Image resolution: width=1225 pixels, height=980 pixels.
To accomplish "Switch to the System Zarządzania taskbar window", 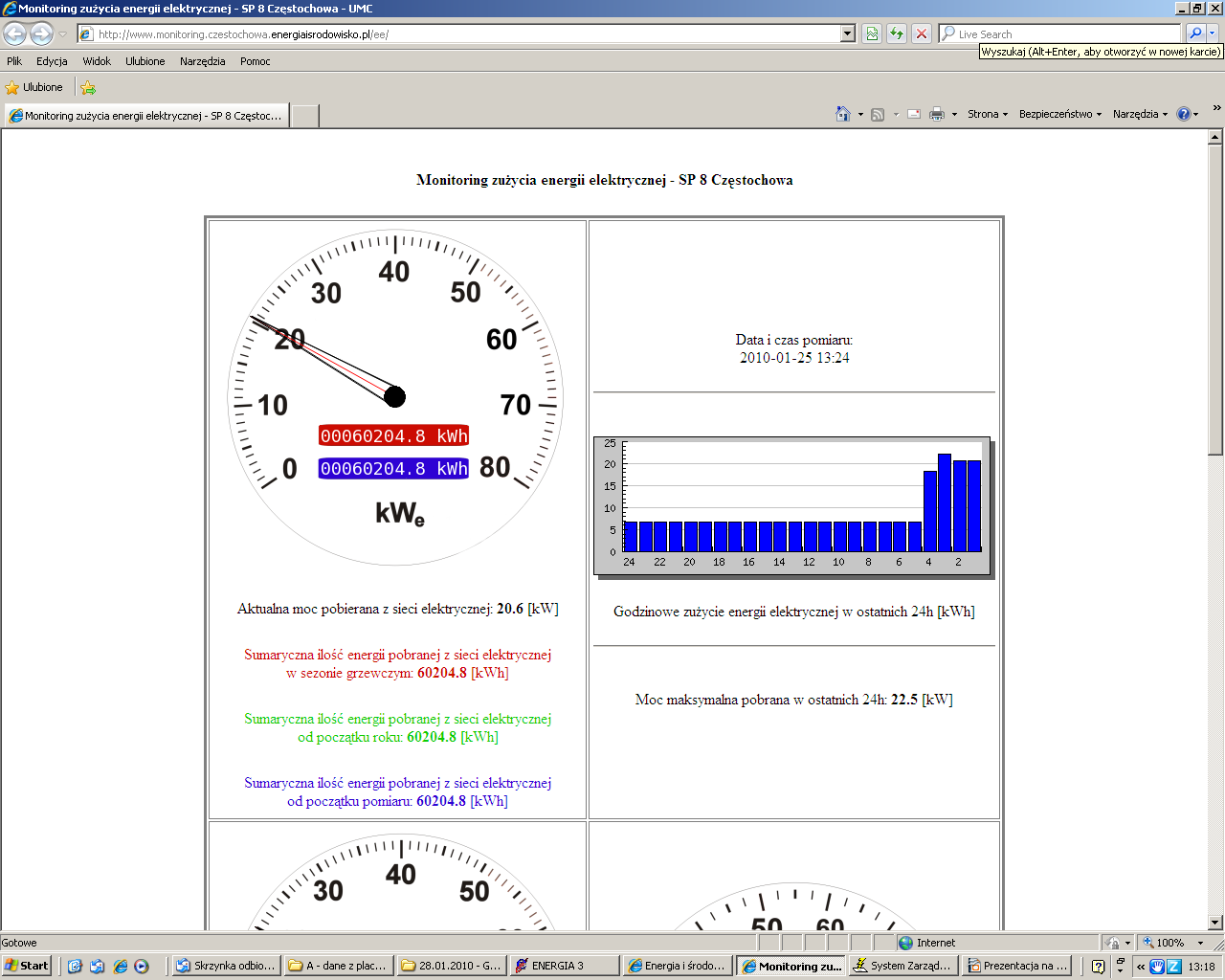I will click(x=903, y=966).
